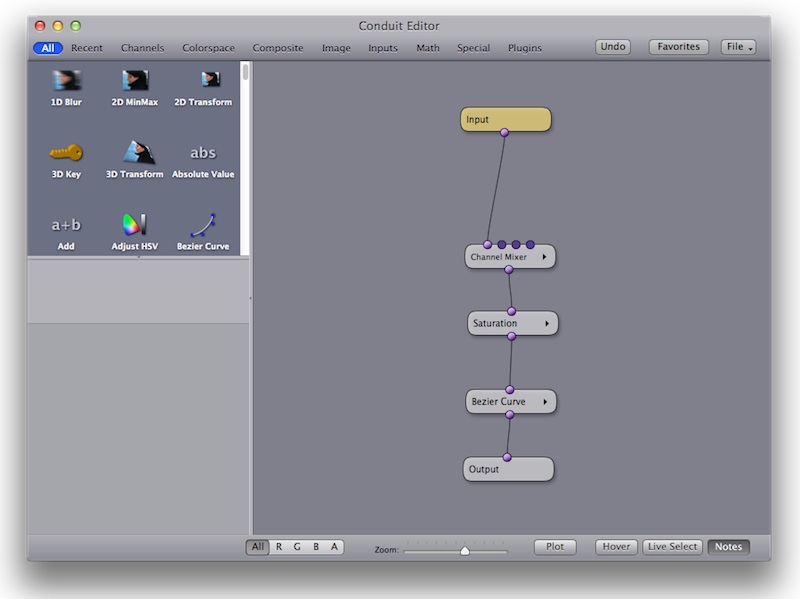Pick the 2D MinMax node icon
Viewport: 800px width, 599px height.
pos(134,81)
